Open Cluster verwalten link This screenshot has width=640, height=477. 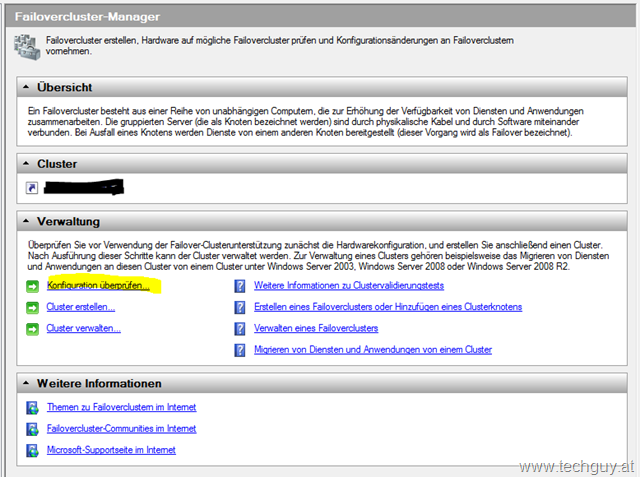pos(84,328)
